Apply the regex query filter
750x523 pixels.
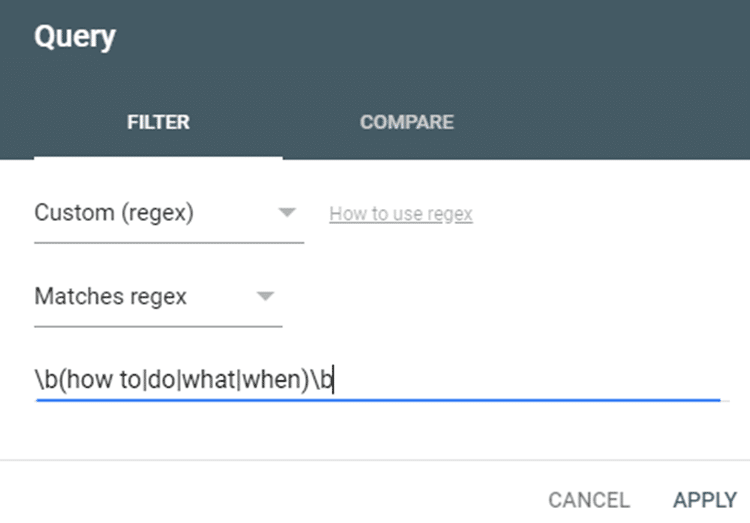[705, 500]
